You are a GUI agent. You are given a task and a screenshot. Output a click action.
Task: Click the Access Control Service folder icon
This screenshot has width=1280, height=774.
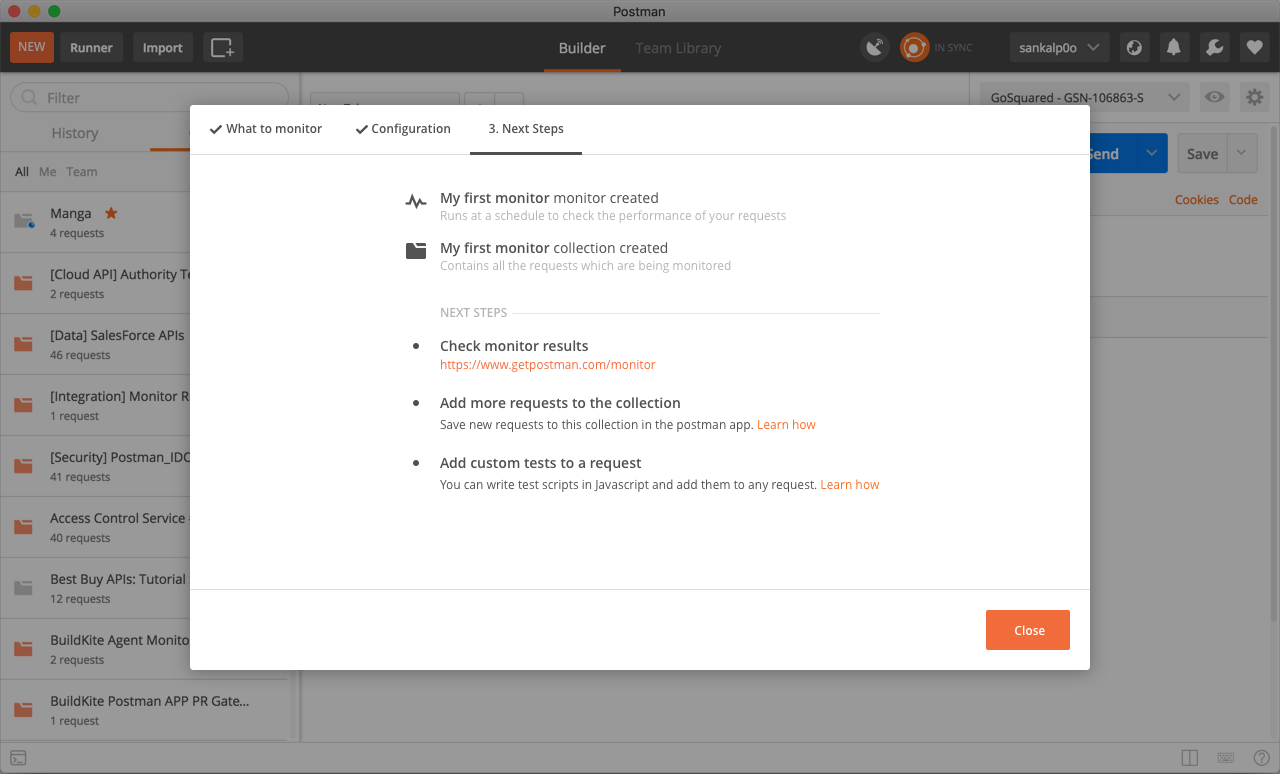tap(24, 527)
